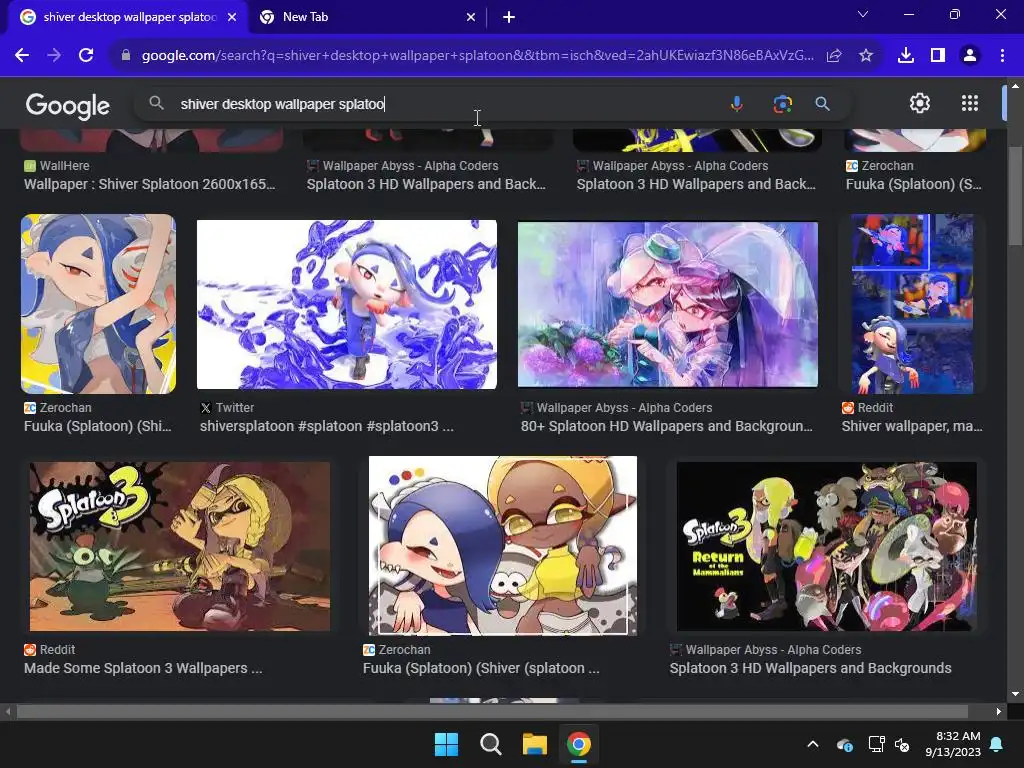
Task: Share this page from address bar
Action: click(834, 56)
